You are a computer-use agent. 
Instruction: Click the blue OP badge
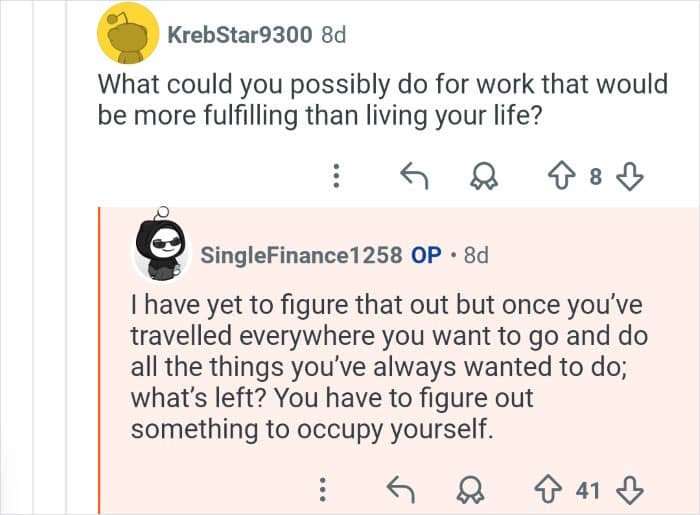tap(427, 255)
